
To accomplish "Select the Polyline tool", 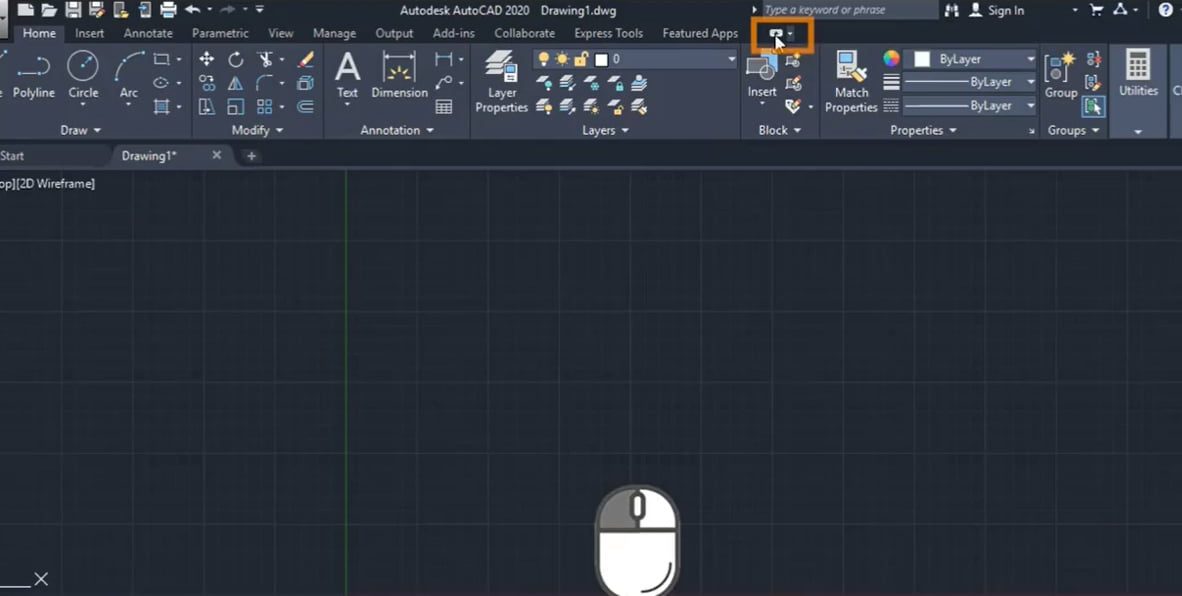I will tap(34, 76).
